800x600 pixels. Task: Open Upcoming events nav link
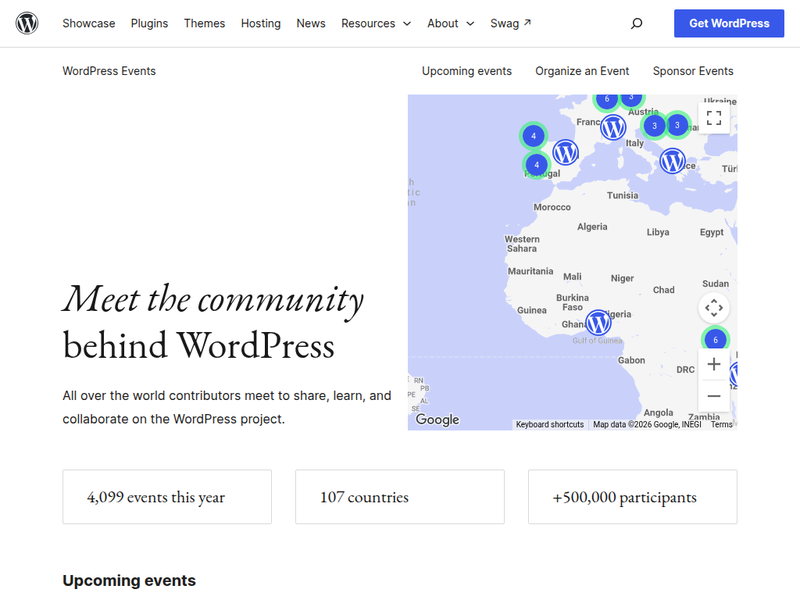(x=466, y=71)
